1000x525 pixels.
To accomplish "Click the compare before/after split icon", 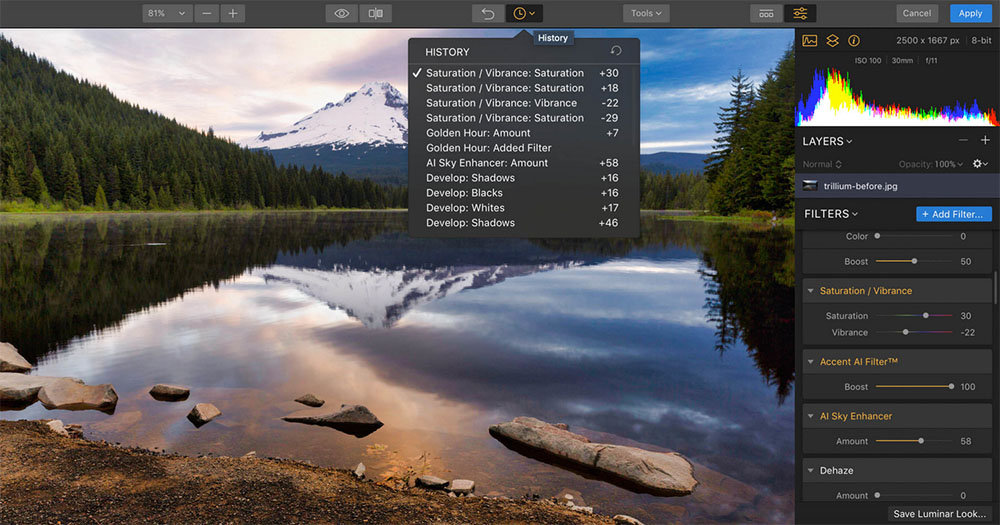I will tap(375, 13).
